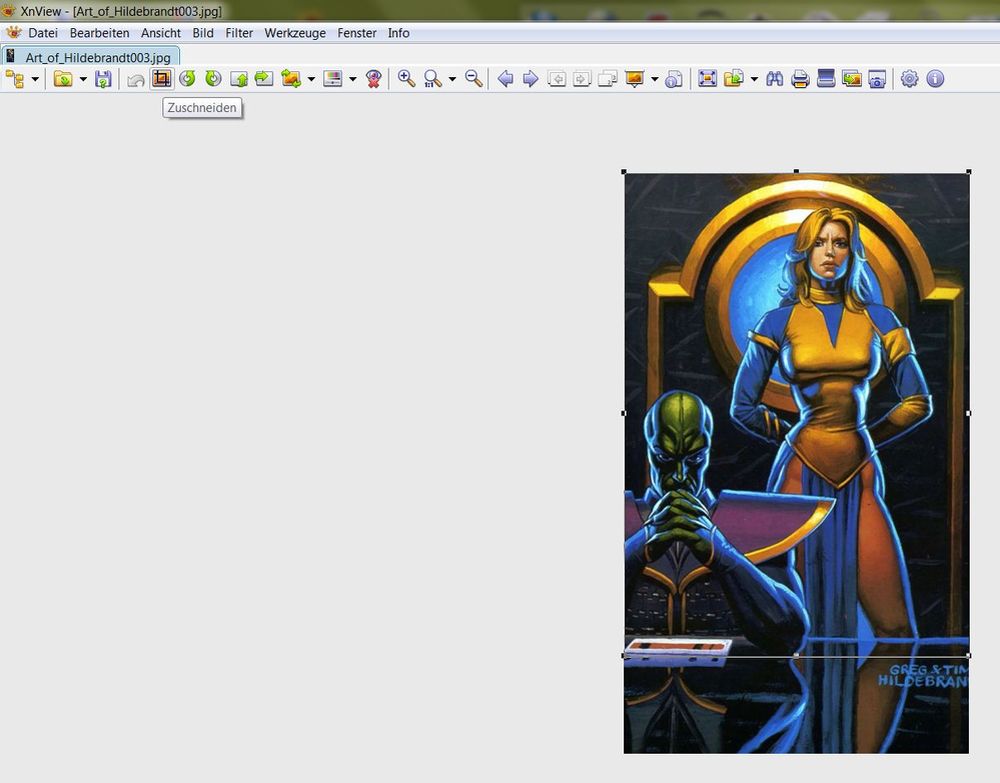Viewport: 1000px width, 783px height.
Task: Expand the browser icon dropdown arrow
Action: pyautogui.click(x=35, y=79)
